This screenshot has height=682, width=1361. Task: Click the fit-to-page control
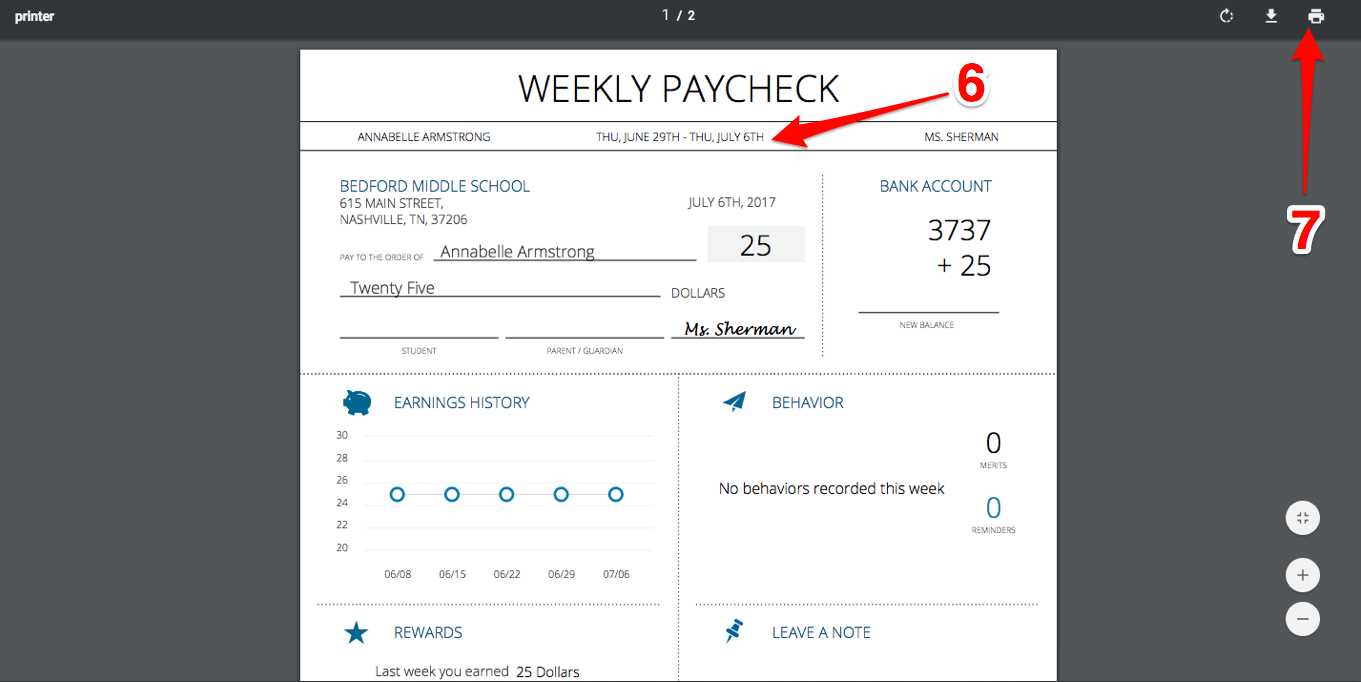click(x=1302, y=517)
